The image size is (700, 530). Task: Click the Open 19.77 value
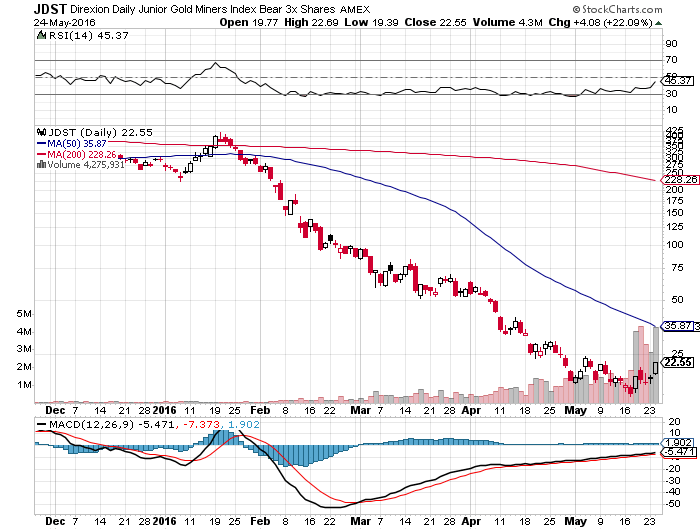[x=249, y=22]
